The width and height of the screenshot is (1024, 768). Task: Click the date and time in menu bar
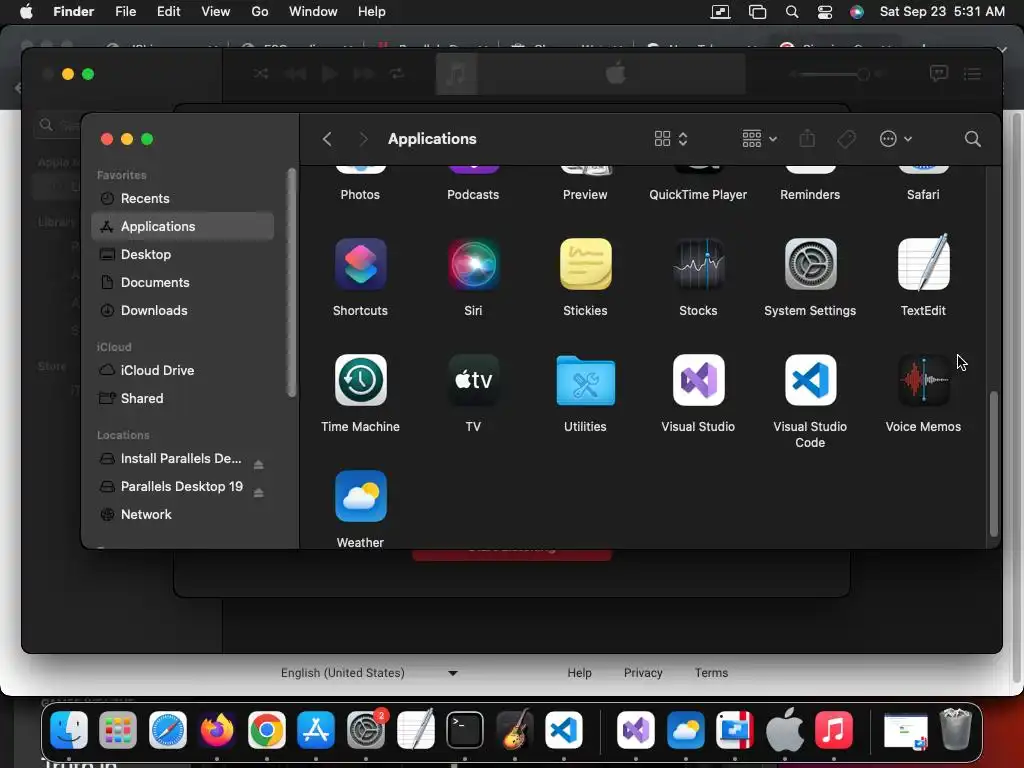click(942, 12)
